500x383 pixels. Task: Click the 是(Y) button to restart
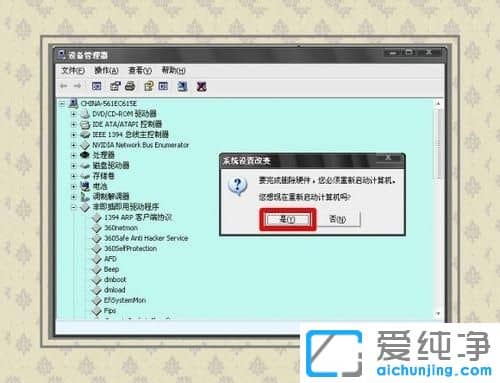pyautogui.click(x=288, y=219)
